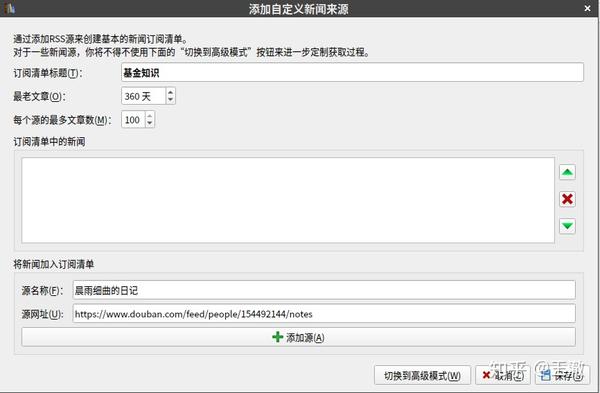Save the recipe with 保存 button
The image size is (600, 393).
point(562,375)
